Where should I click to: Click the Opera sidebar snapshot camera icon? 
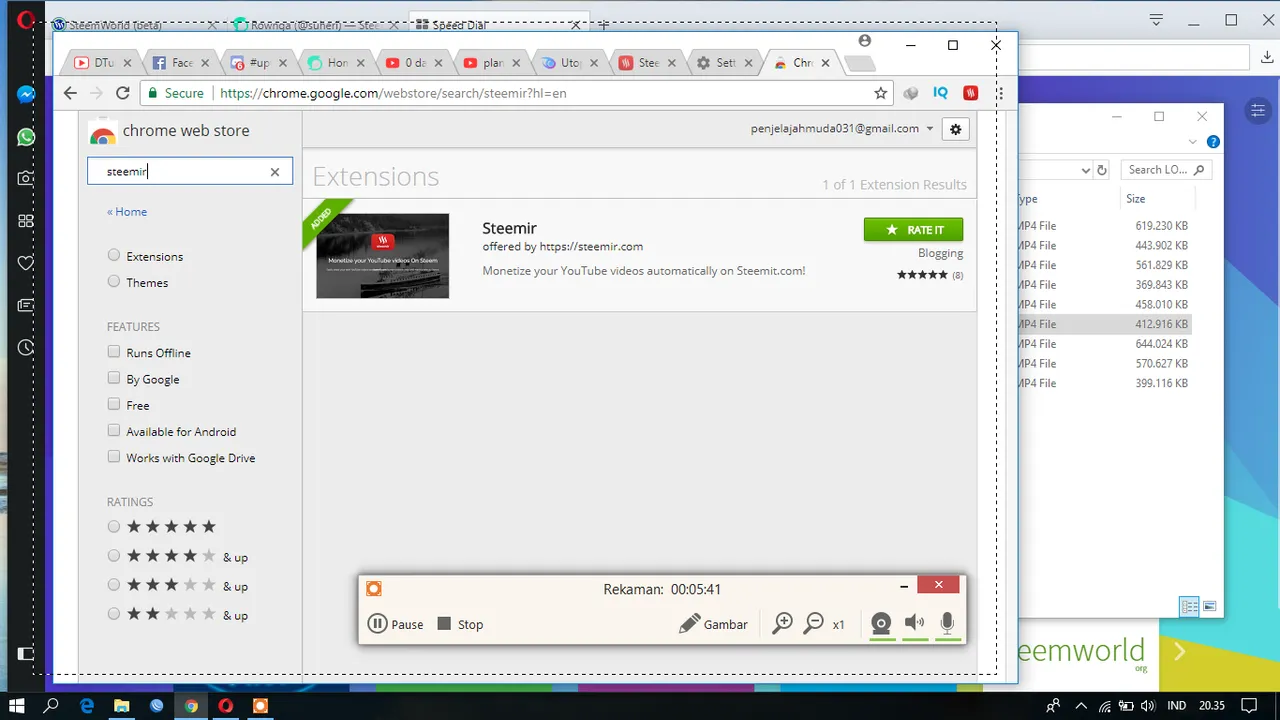click(x=26, y=178)
